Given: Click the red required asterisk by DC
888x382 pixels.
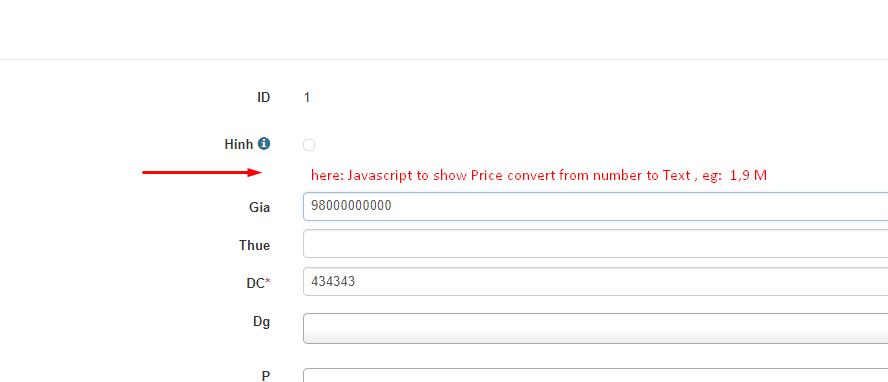Looking at the screenshot, I should click(x=268, y=281).
